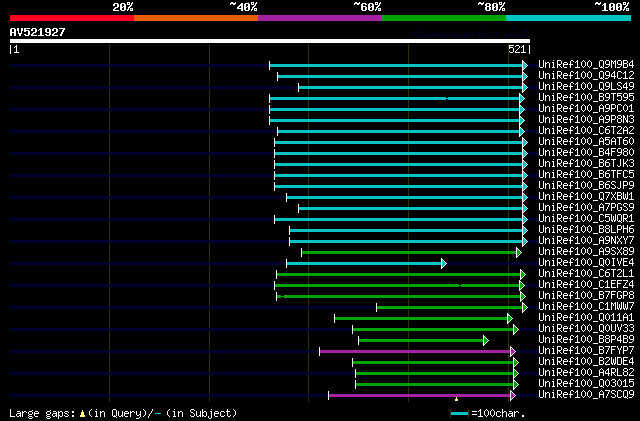Click the short cyan bar for UniRef100_Q0IVE4
The height and width of the screenshot is (421, 640).
[367, 264]
